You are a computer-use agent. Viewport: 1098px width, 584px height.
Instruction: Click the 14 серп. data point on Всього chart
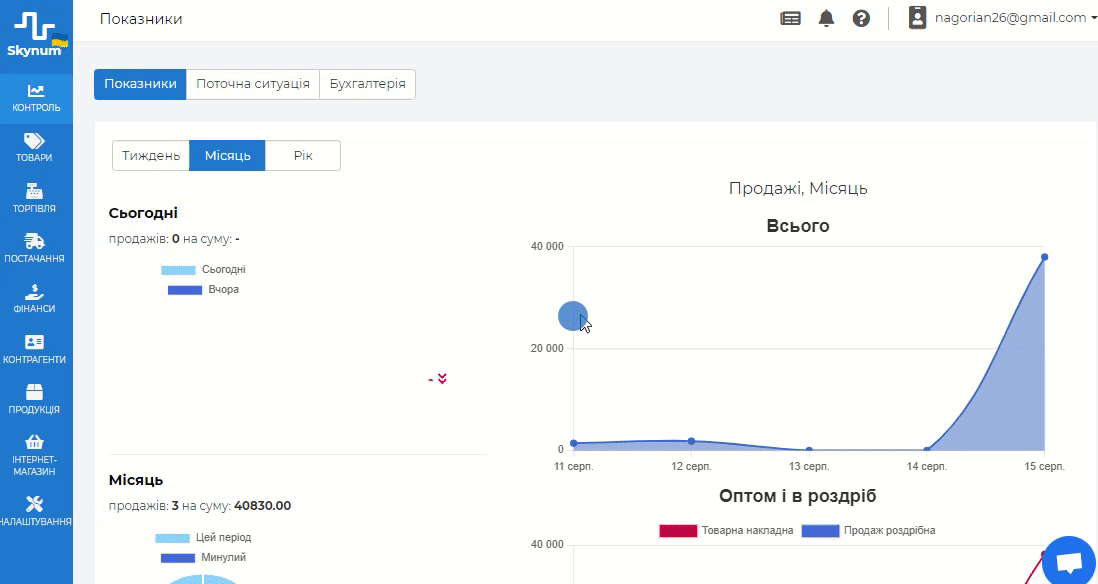926,450
